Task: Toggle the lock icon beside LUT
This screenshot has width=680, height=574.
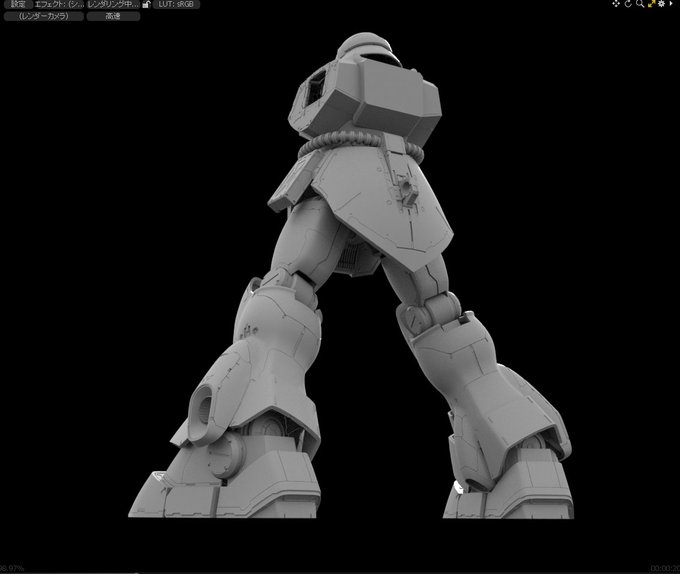Action: click(146, 4)
